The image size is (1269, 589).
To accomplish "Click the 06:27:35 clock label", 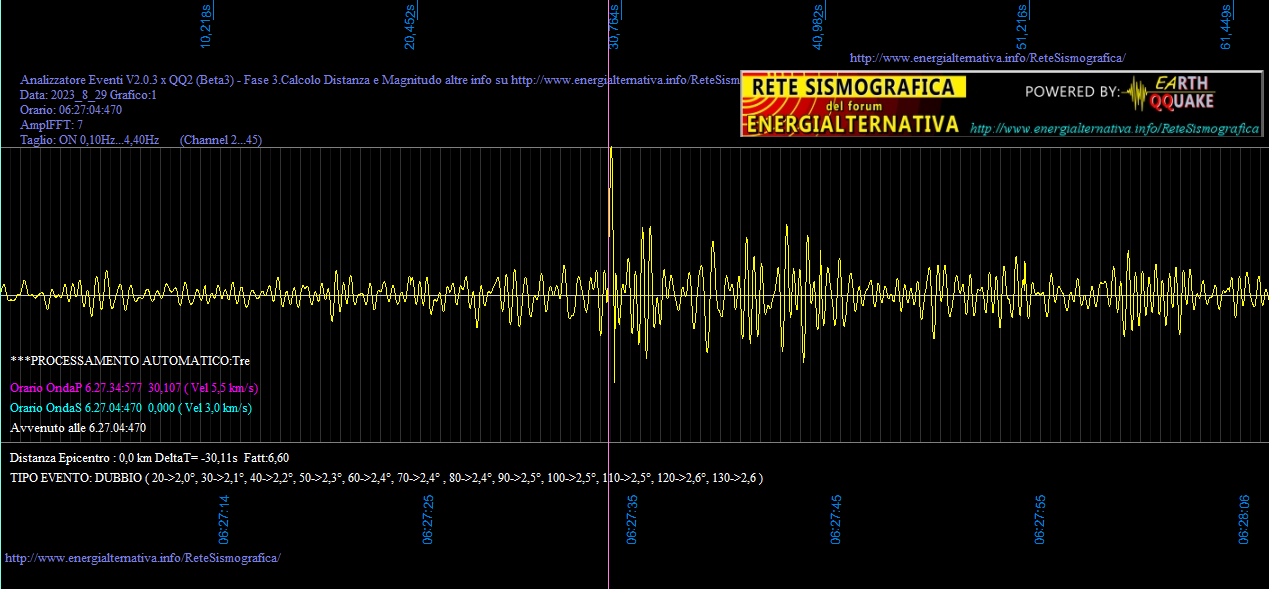I will coord(632,519).
